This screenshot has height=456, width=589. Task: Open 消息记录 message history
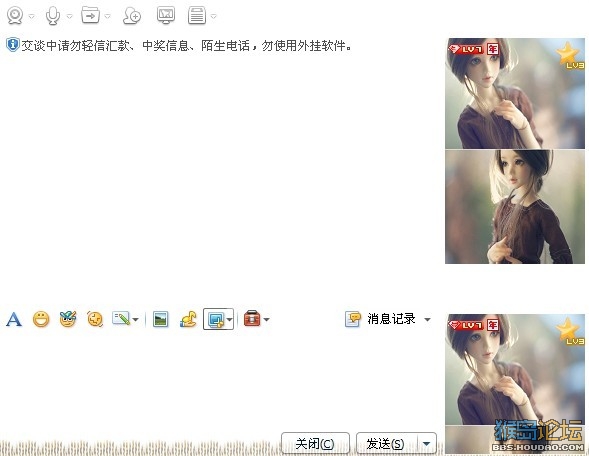391,319
